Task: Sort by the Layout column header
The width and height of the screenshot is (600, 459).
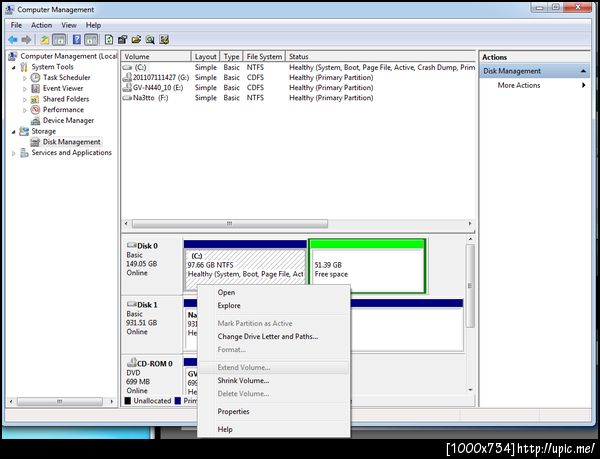Action: coord(205,57)
